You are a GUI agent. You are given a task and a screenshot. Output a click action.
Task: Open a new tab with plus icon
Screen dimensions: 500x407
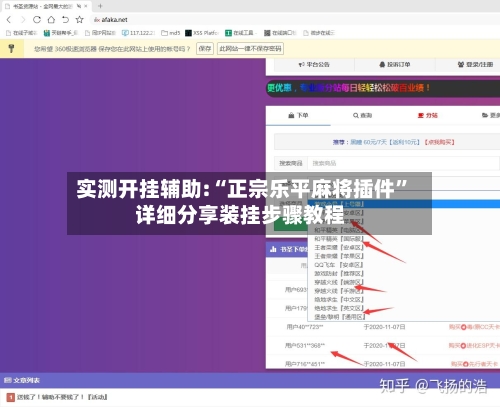coord(100,6)
